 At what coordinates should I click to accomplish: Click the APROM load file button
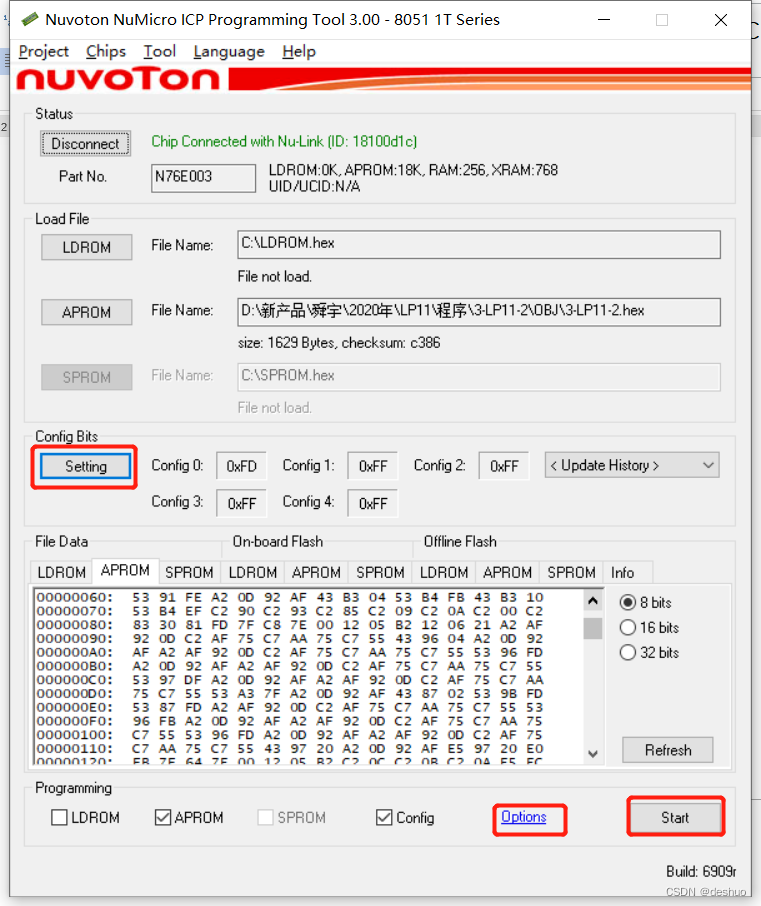tap(87, 312)
